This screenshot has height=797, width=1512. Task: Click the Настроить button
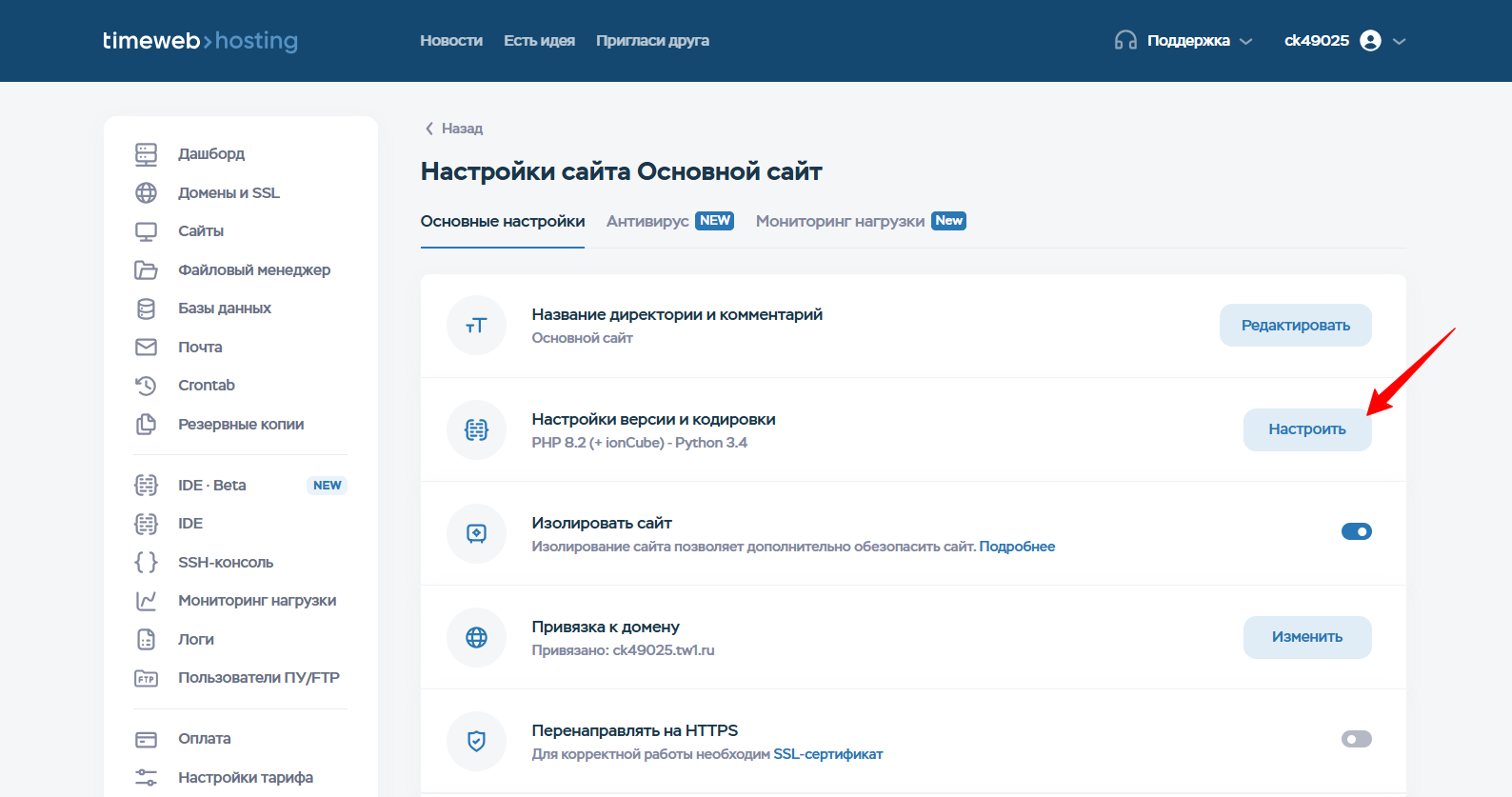1307,429
